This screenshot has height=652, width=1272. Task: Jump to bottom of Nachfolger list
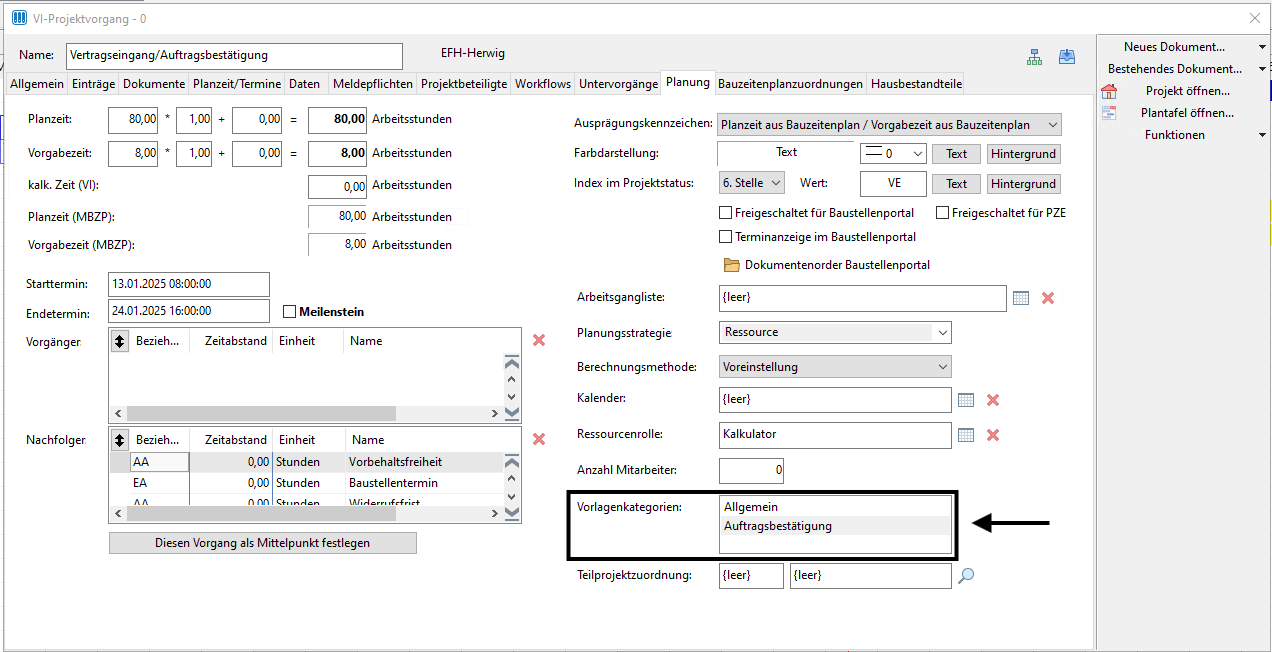[512, 513]
